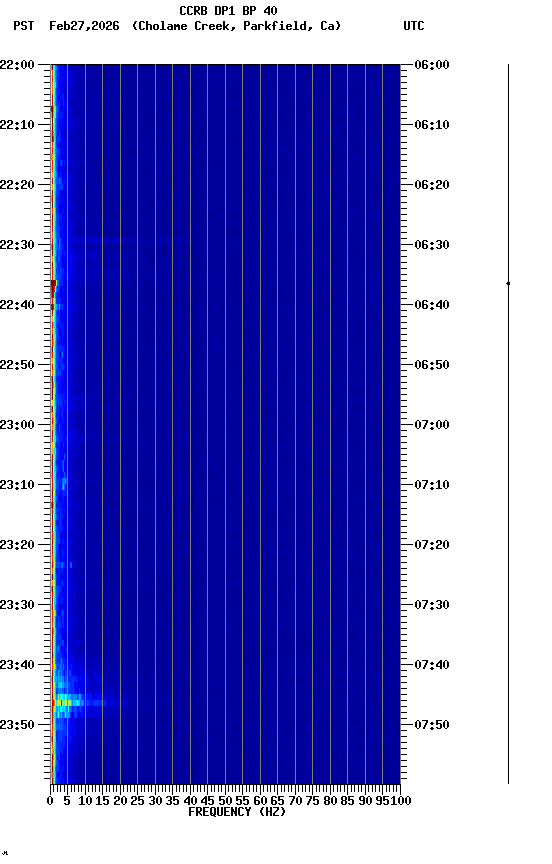Click the 20 Hz frequency tick label
Screen dimensions: 552x864
120,801
